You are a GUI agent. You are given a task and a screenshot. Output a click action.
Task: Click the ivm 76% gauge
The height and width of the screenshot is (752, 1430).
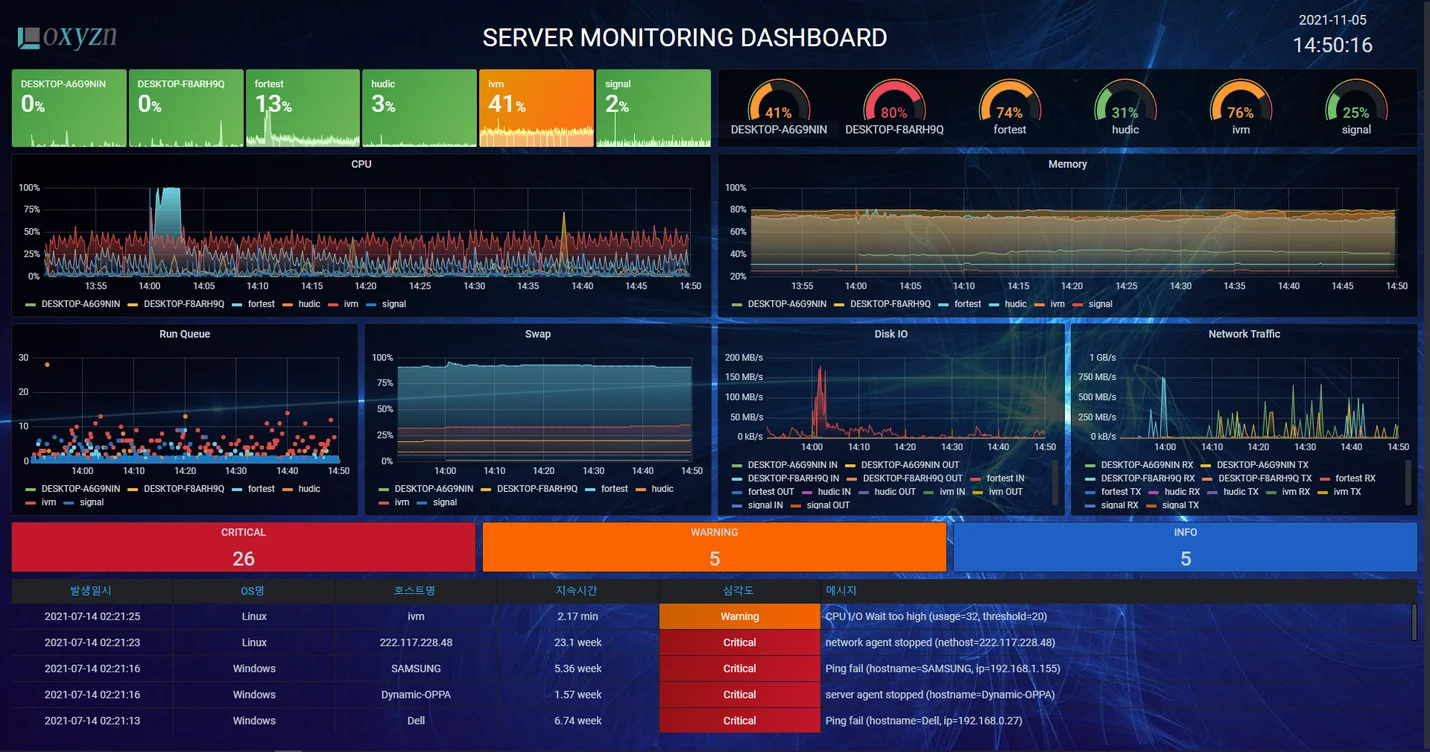point(1241,107)
